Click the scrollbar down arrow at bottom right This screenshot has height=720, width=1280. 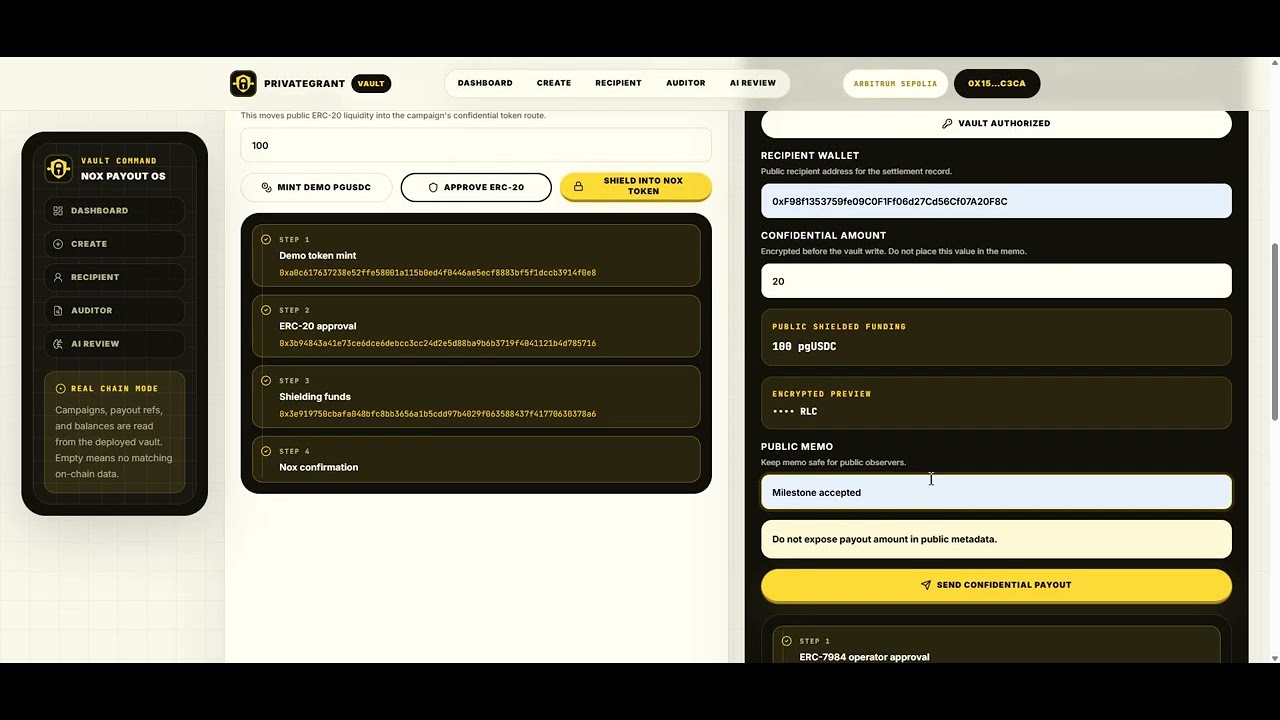point(1274,658)
